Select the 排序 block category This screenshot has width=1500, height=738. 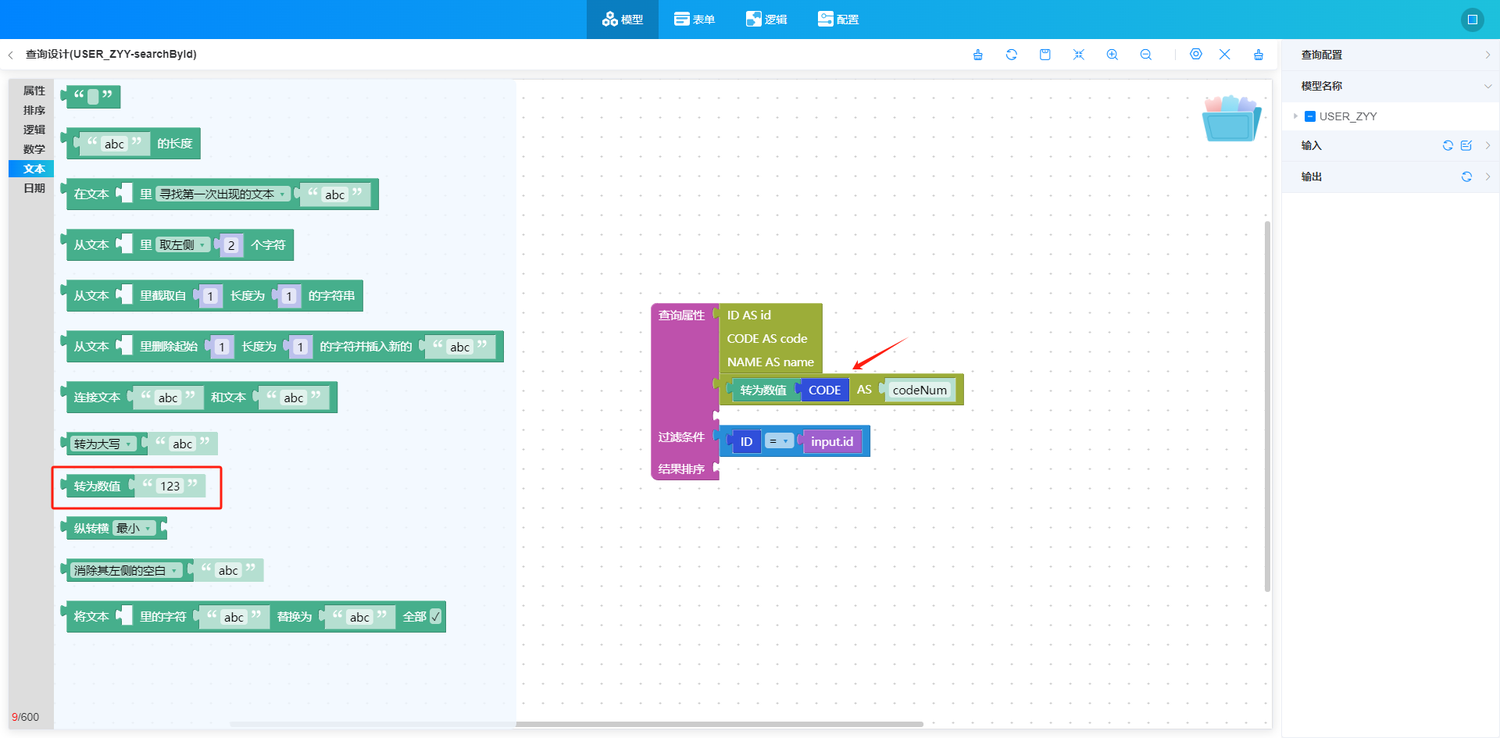tap(34, 110)
